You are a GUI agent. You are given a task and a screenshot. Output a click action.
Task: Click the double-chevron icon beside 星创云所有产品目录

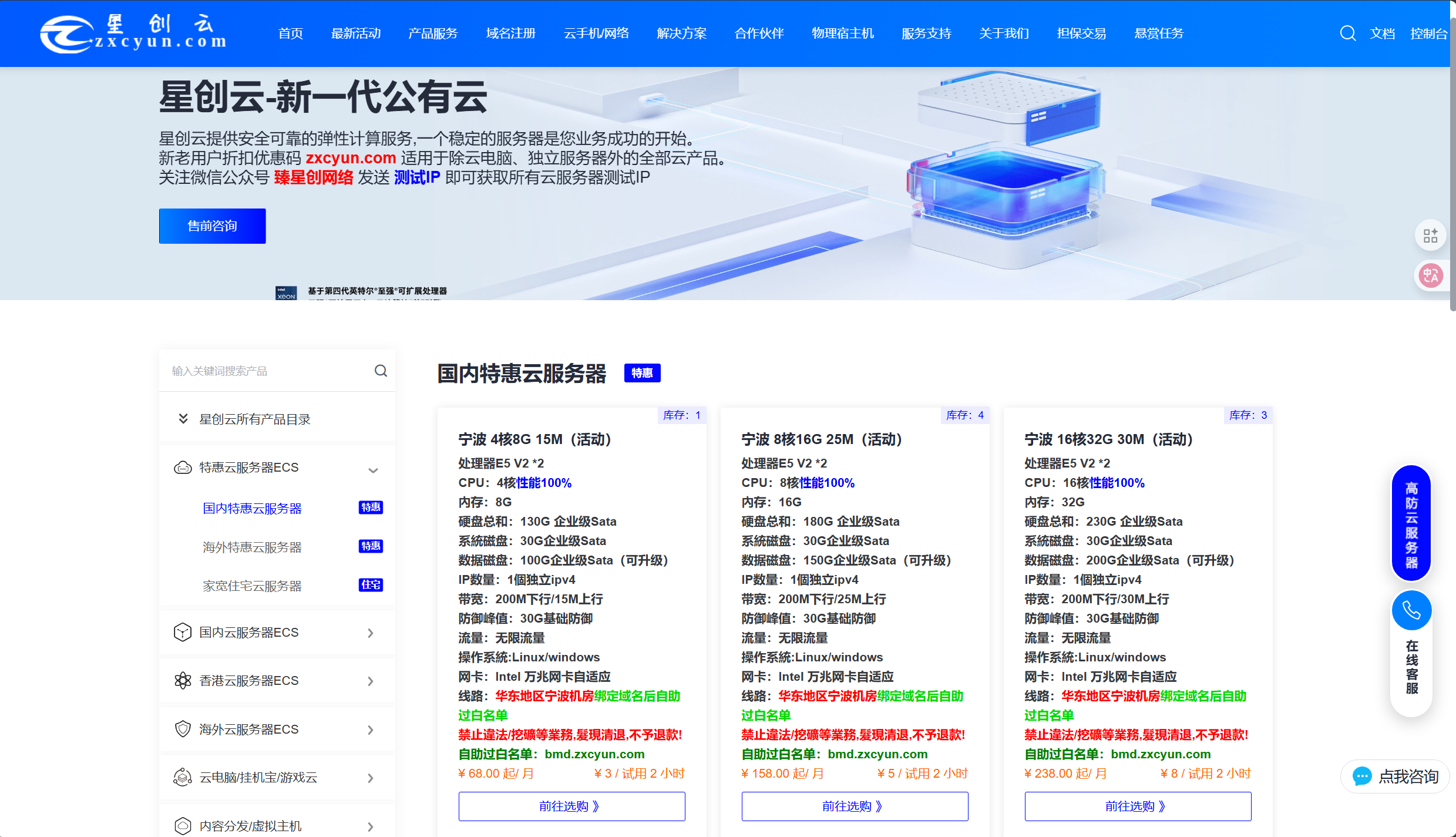[x=183, y=419]
